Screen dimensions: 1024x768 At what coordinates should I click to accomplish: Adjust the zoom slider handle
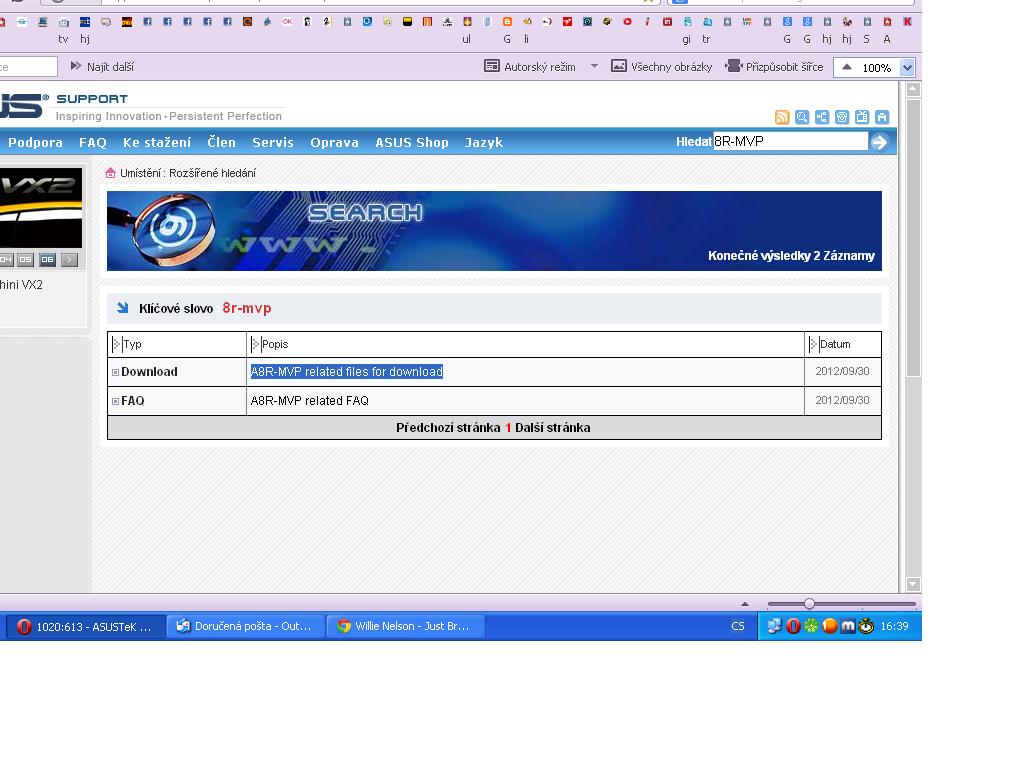[809, 604]
